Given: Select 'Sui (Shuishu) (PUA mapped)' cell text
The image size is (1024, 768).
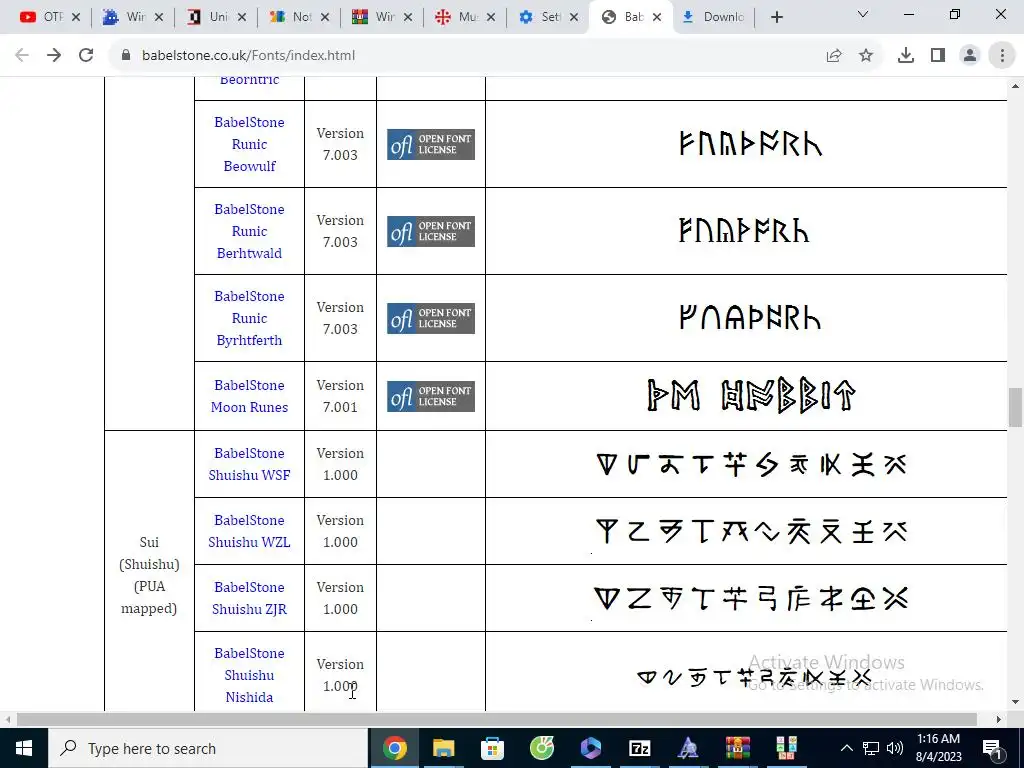Looking at the screenshot, I should pyautogui.click(x=149, y=575).
